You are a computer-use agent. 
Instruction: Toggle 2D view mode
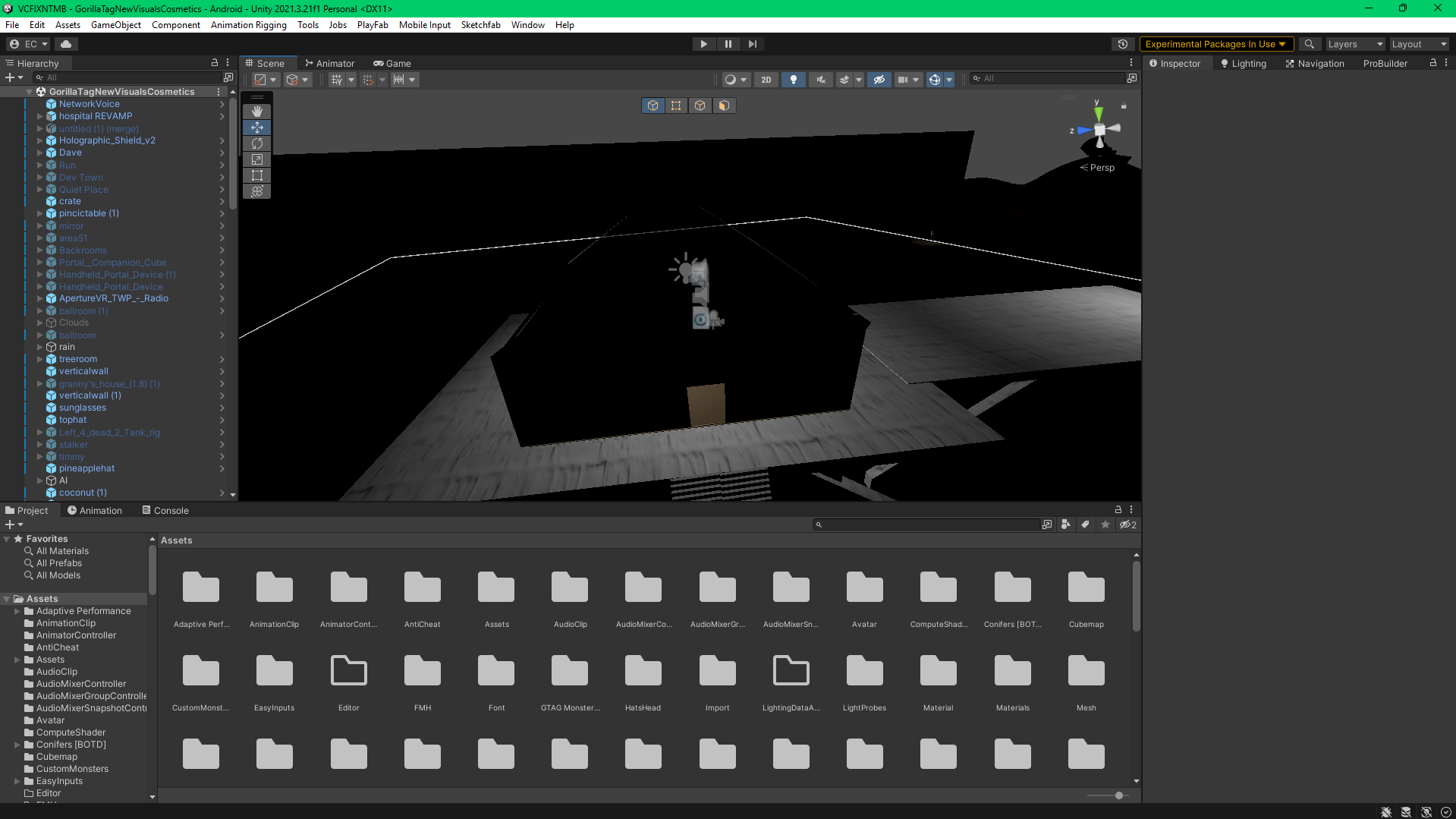(x=766, y=80)
